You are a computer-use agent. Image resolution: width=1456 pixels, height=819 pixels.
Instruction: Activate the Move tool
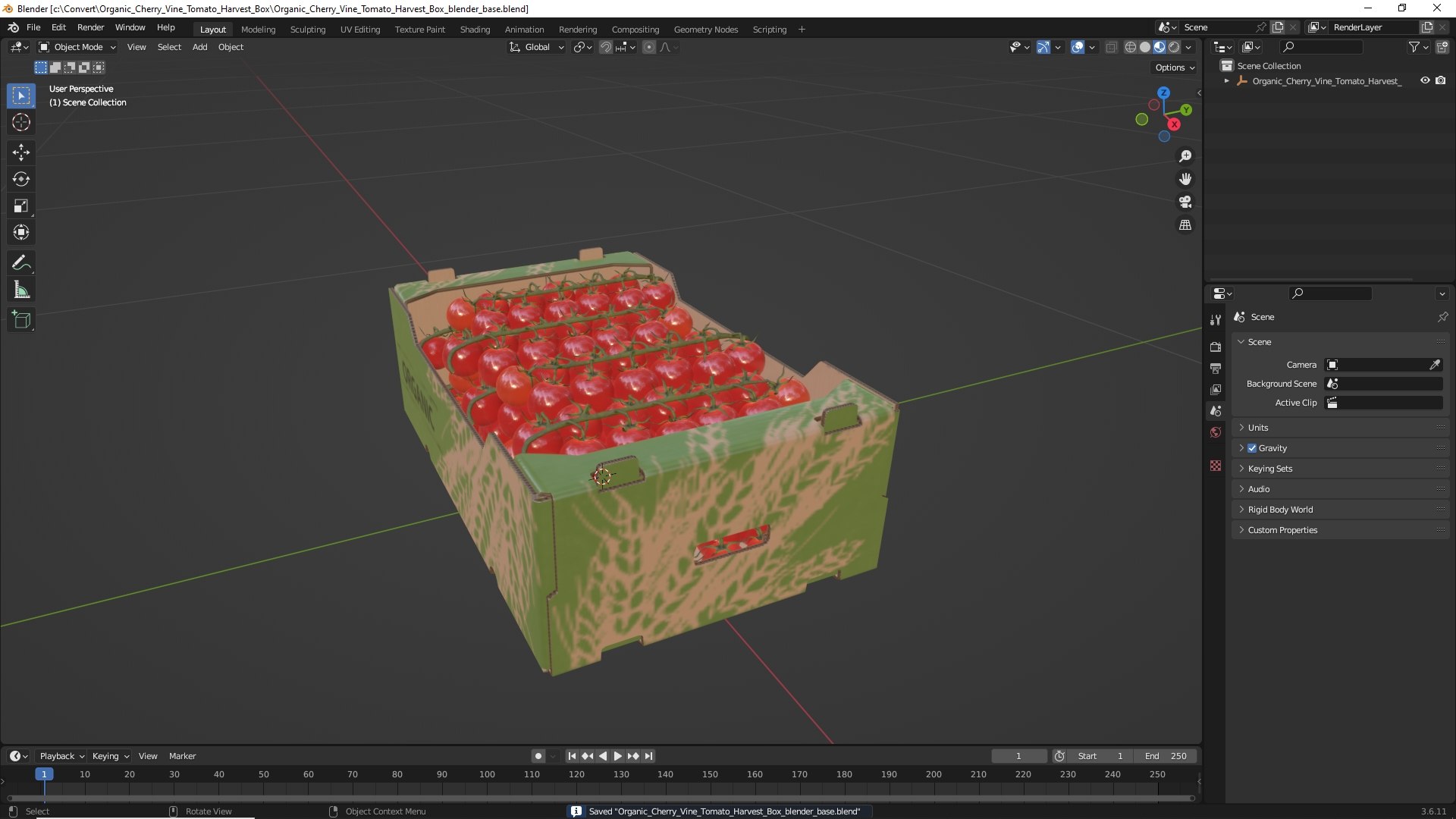[21, 152]
